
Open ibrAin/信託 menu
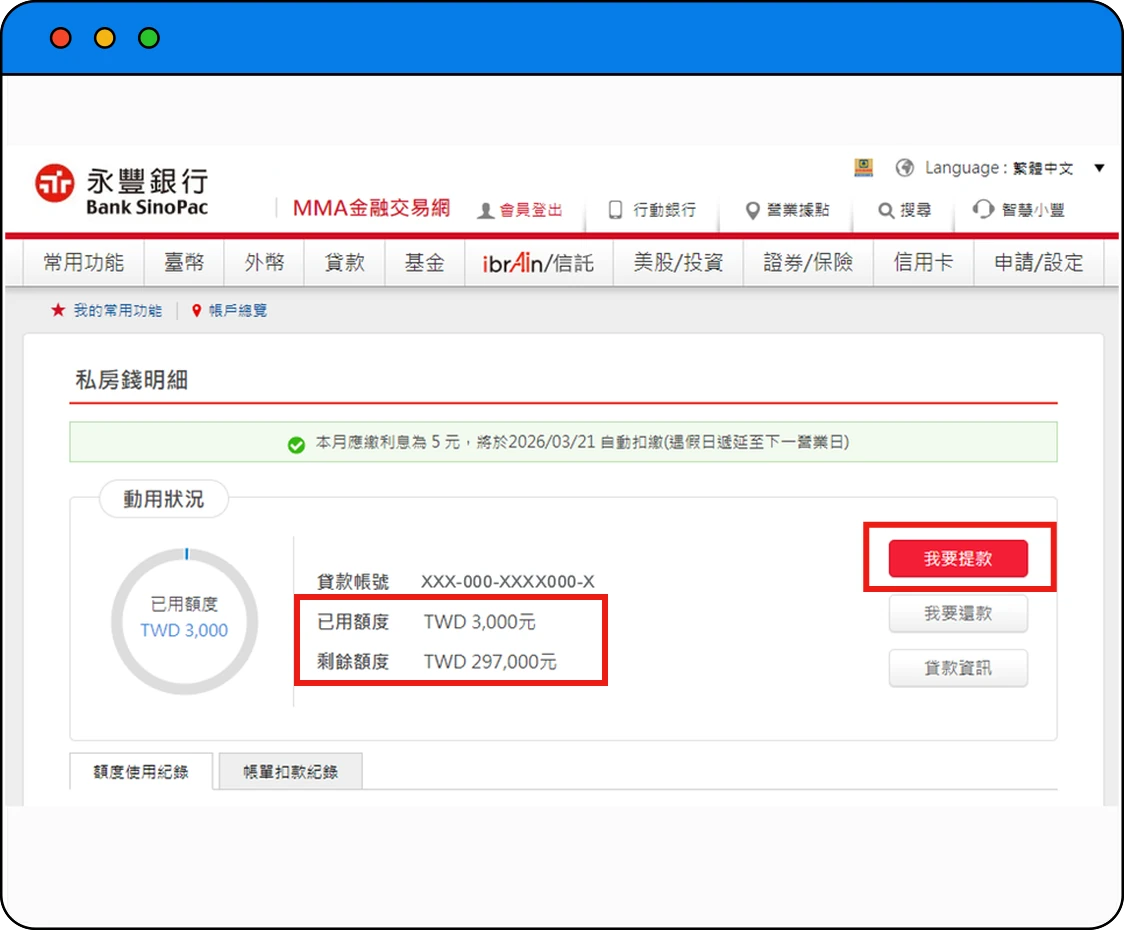(538, 262)
